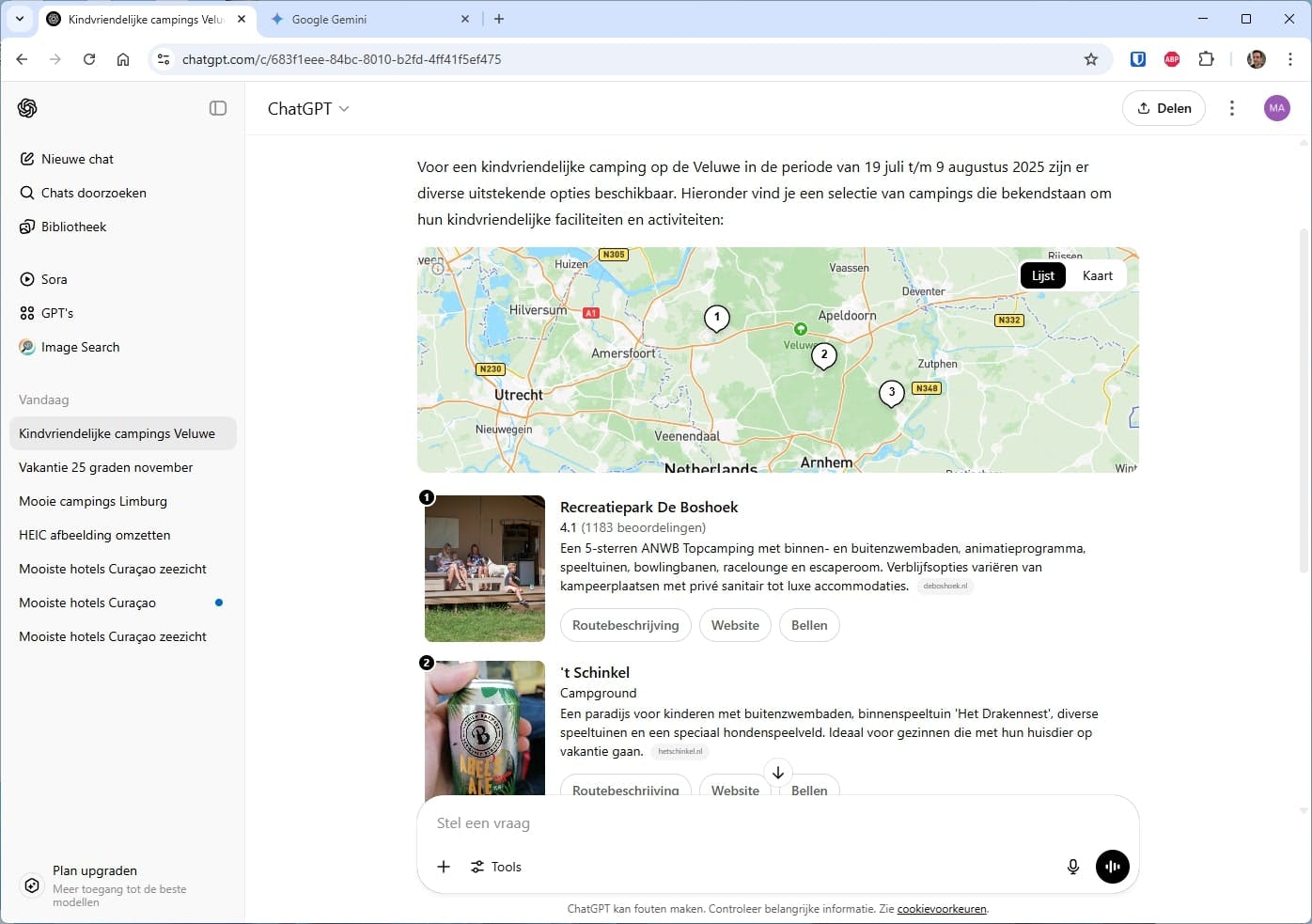The image size is (1312, 924).
Task: Click map marker number 1
Action: click(717, 318)
